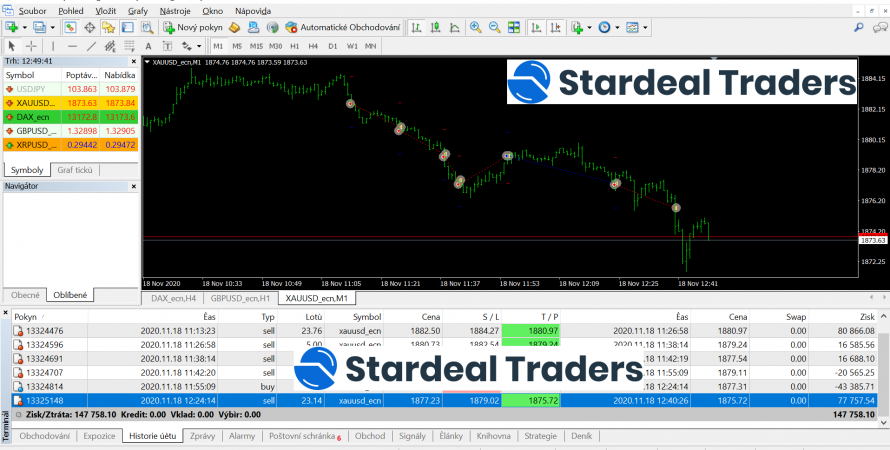Image resolution: width=890 pixels, height=450 pixels.
Task: Click the Periods clock icon
Action: point(604,27)
